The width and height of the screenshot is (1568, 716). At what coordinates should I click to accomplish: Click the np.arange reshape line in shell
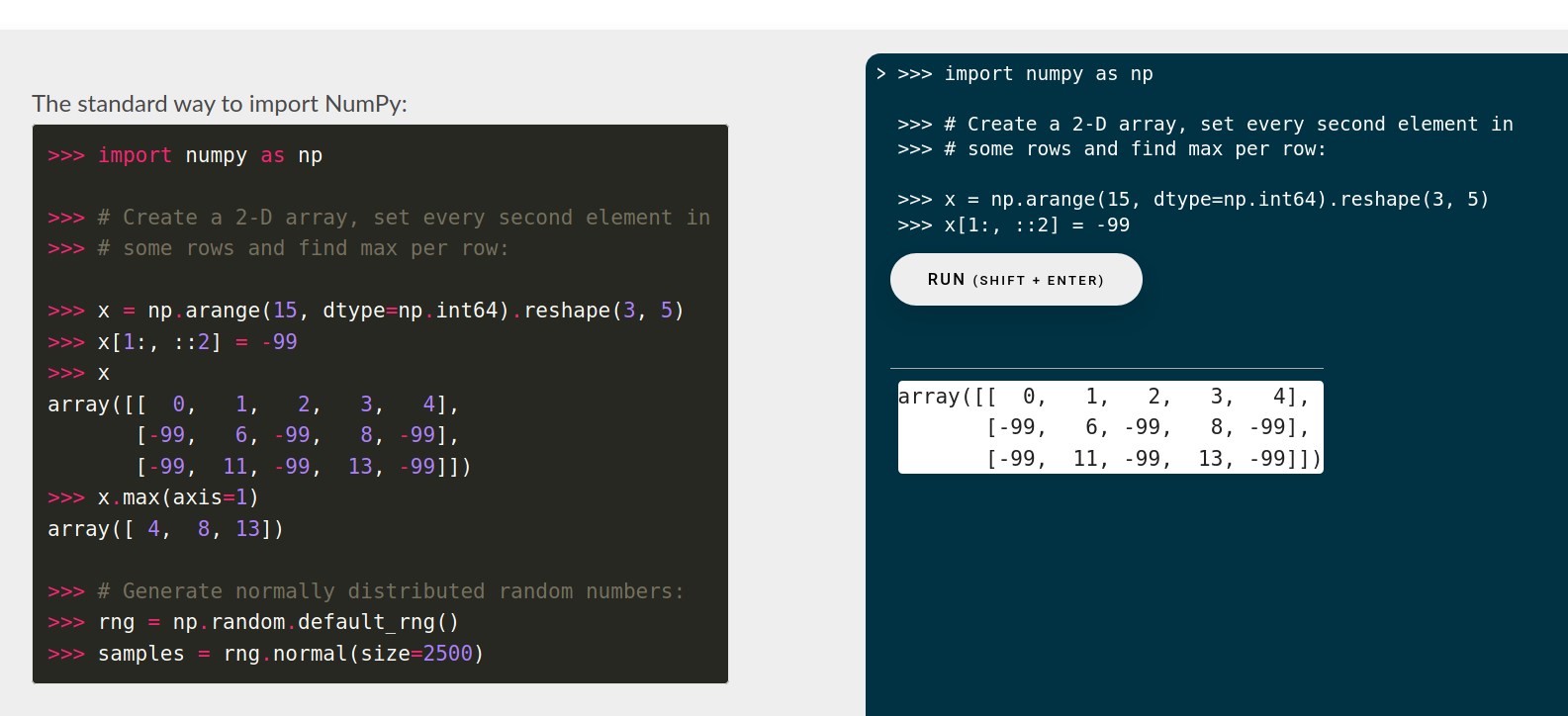point(1193,200)
